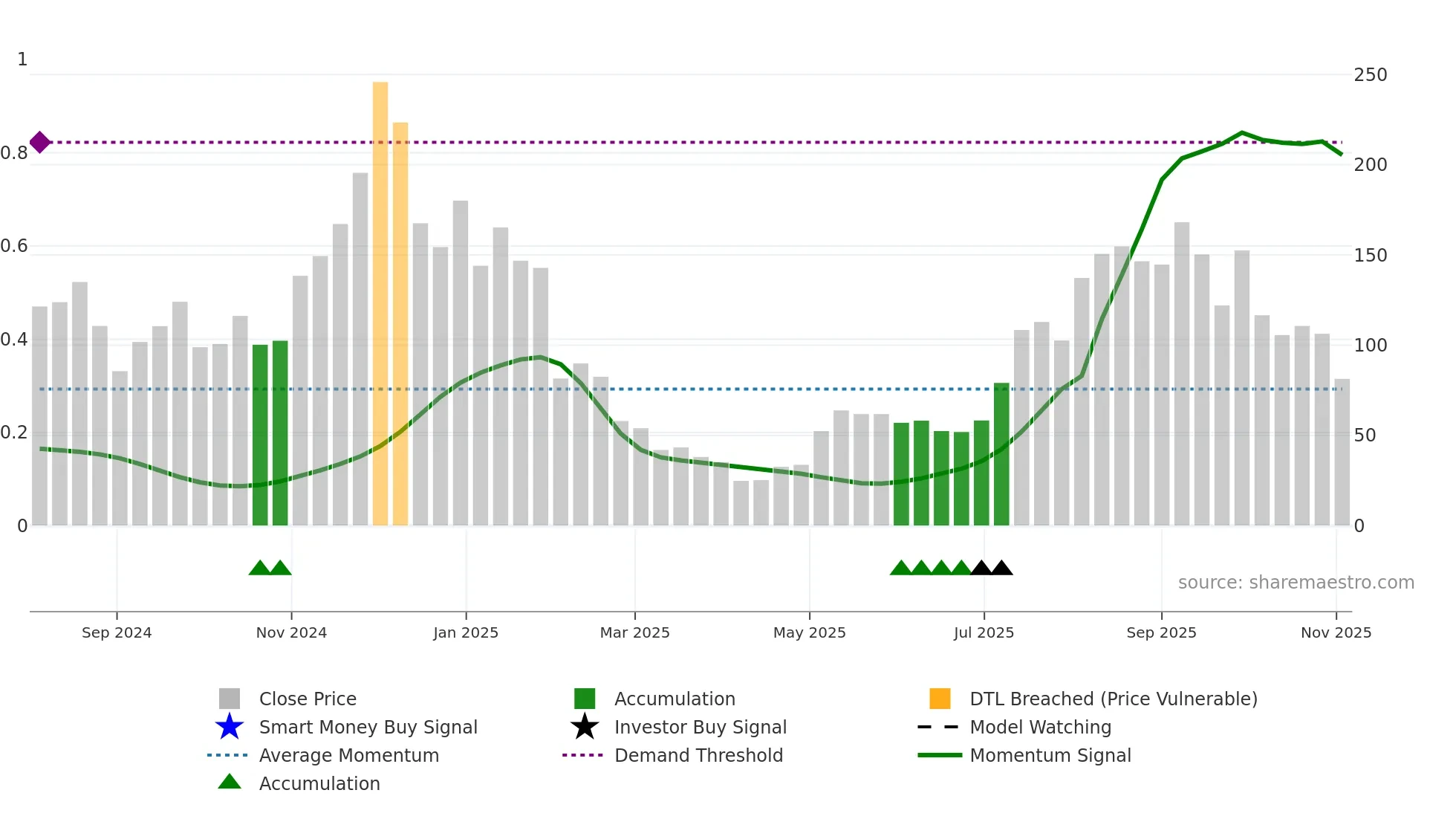The height and width of the screenshot is (819, 1456).
Task: Click the tallest orange DTL Breached bar
Action: coord(380,297)
